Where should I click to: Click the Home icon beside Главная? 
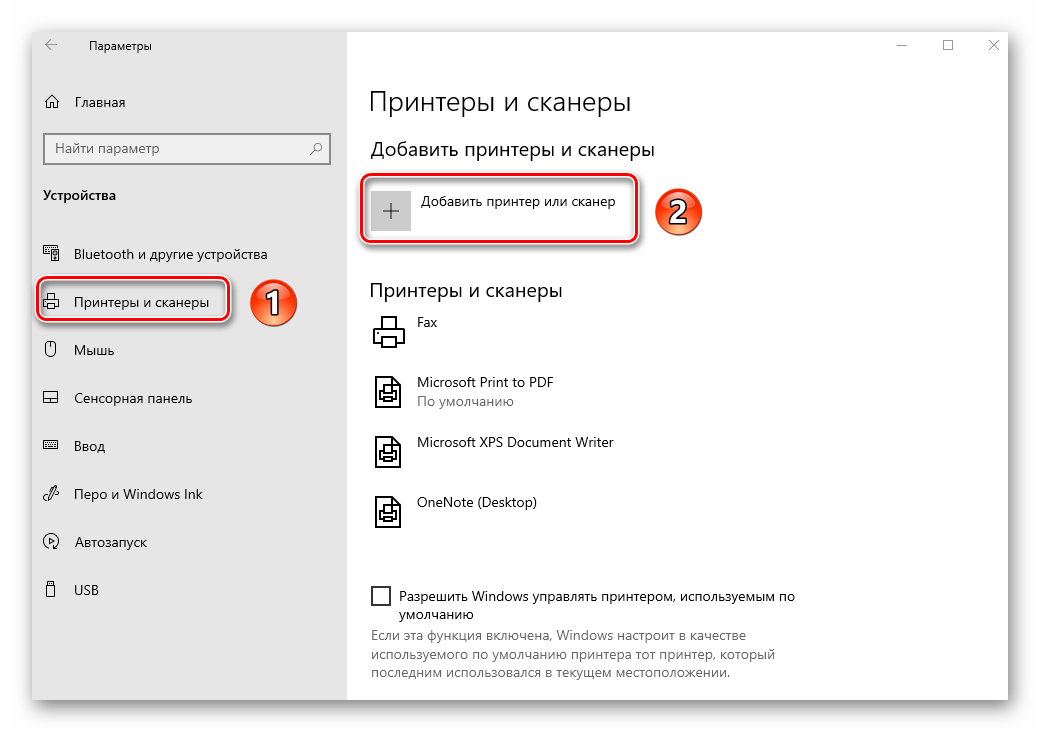(51, 102)
